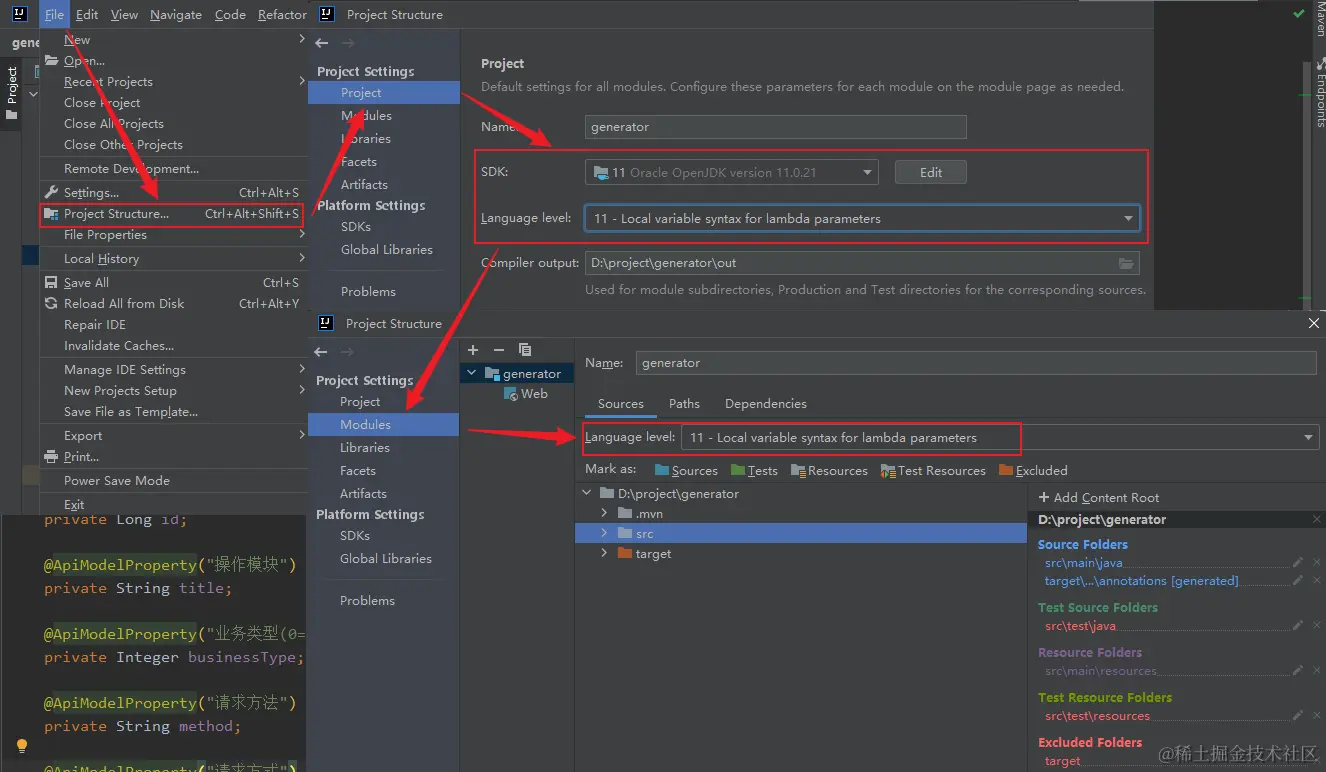The height and width of the screenshot is (772, 1326).
Task: Expand the target folder
Action: pos(604,553)
